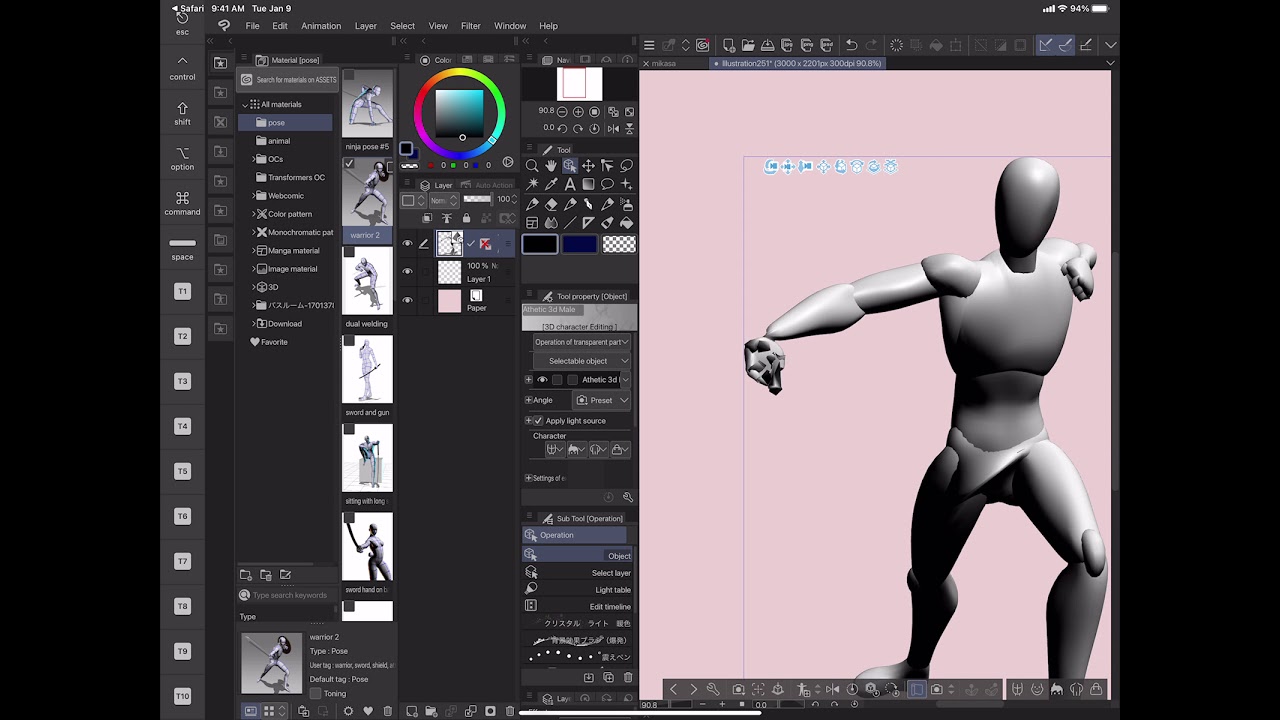
Task: Open the Favorite materials folder
Action: coord(269,342)
